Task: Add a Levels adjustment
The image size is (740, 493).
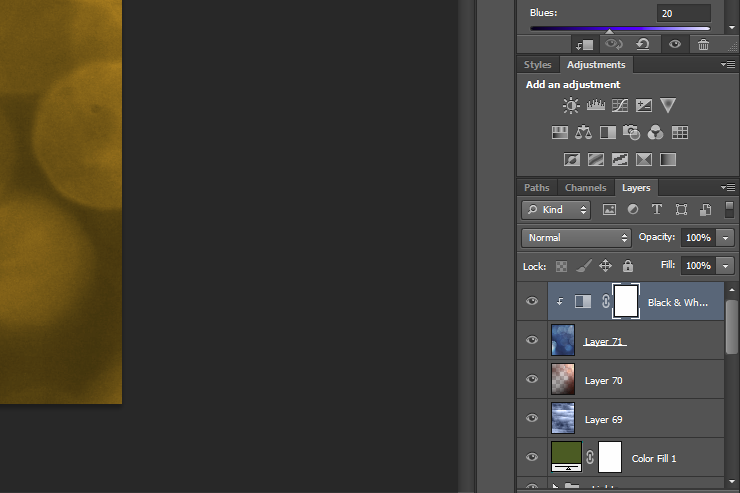Action: (x=596, y=105)
